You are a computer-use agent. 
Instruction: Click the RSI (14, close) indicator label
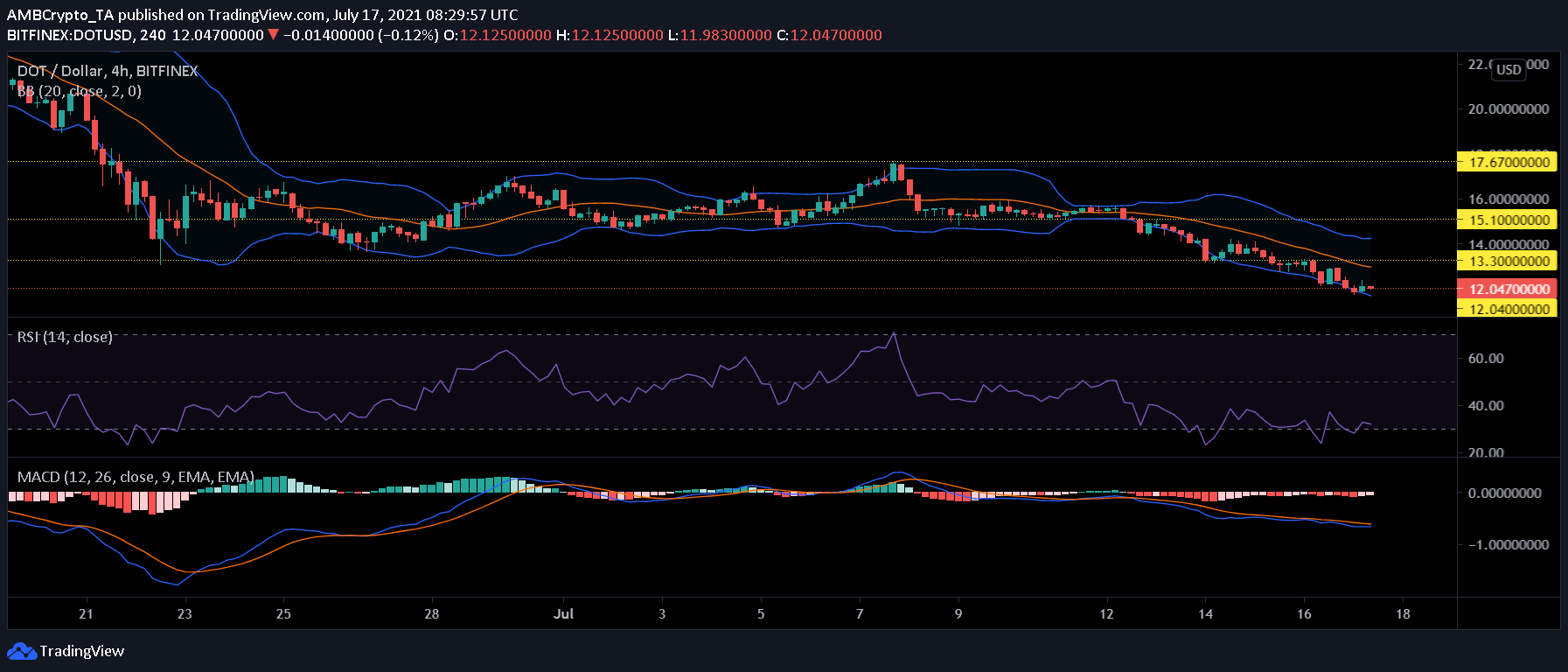(x=65, y=337)
